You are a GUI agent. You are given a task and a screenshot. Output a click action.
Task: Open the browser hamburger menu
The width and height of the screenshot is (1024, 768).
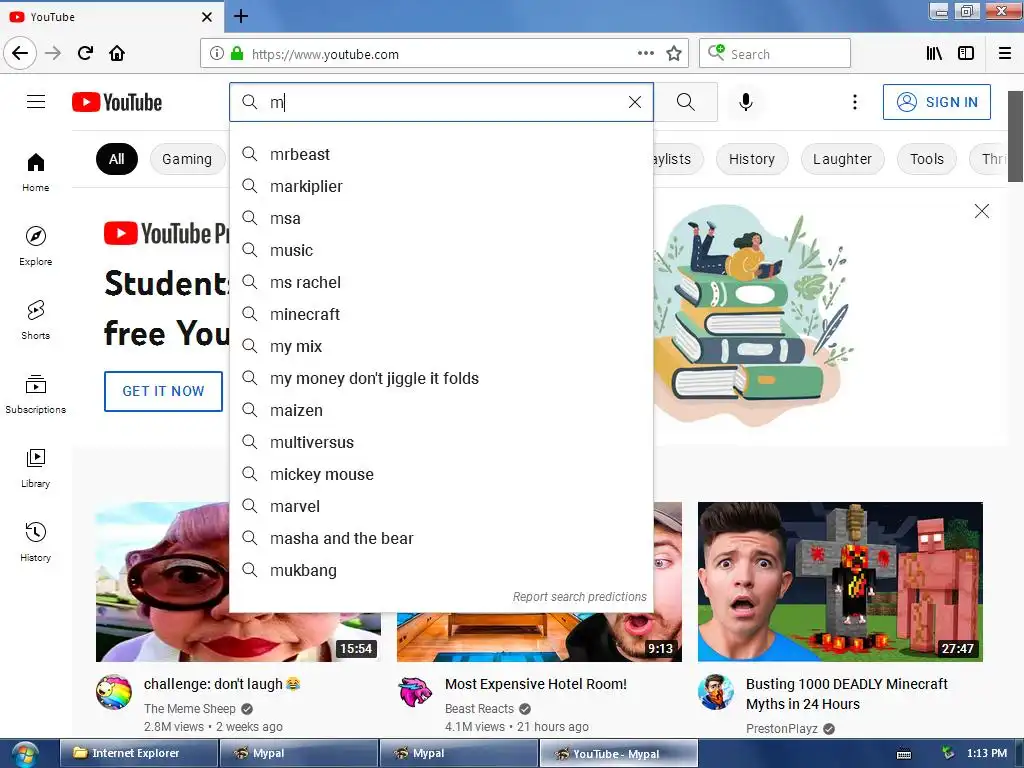pos(1005,54)
